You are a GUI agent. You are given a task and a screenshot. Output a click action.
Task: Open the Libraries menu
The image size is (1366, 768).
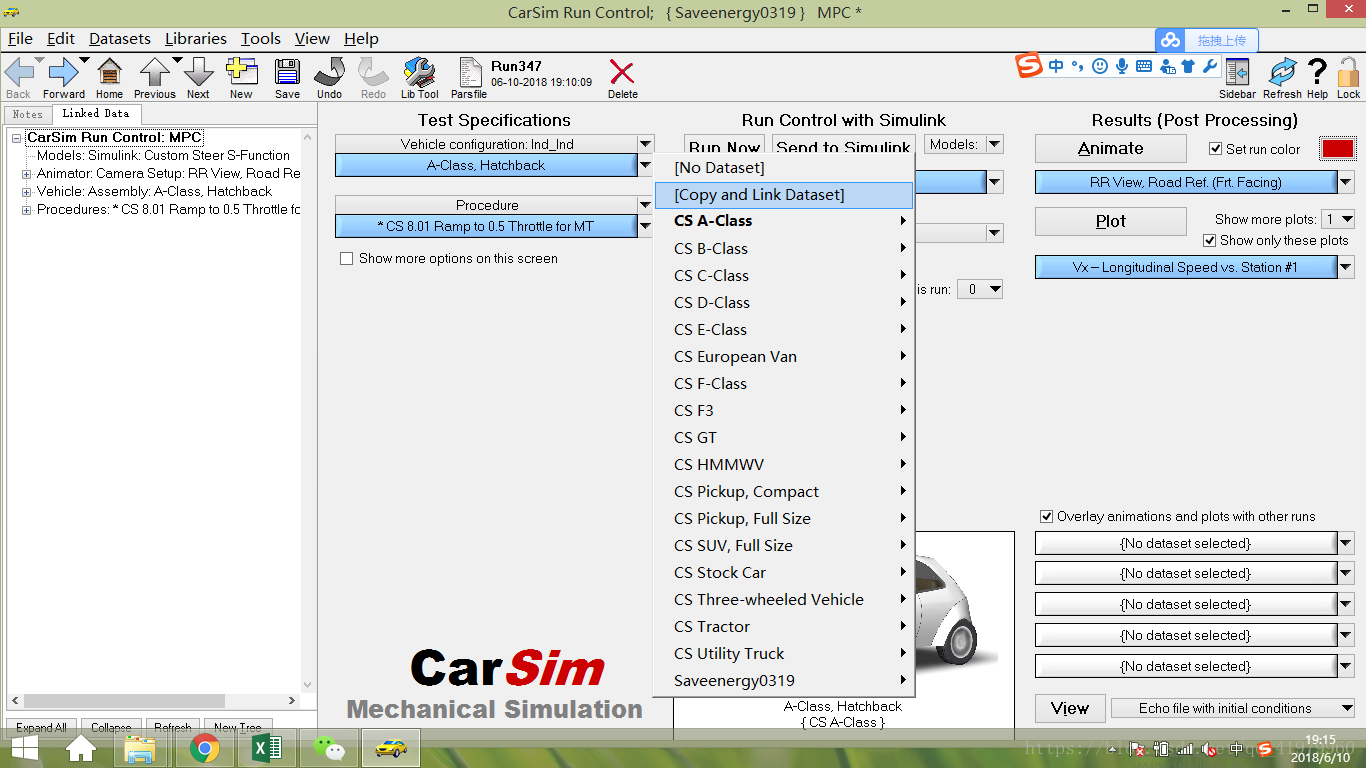195,38
